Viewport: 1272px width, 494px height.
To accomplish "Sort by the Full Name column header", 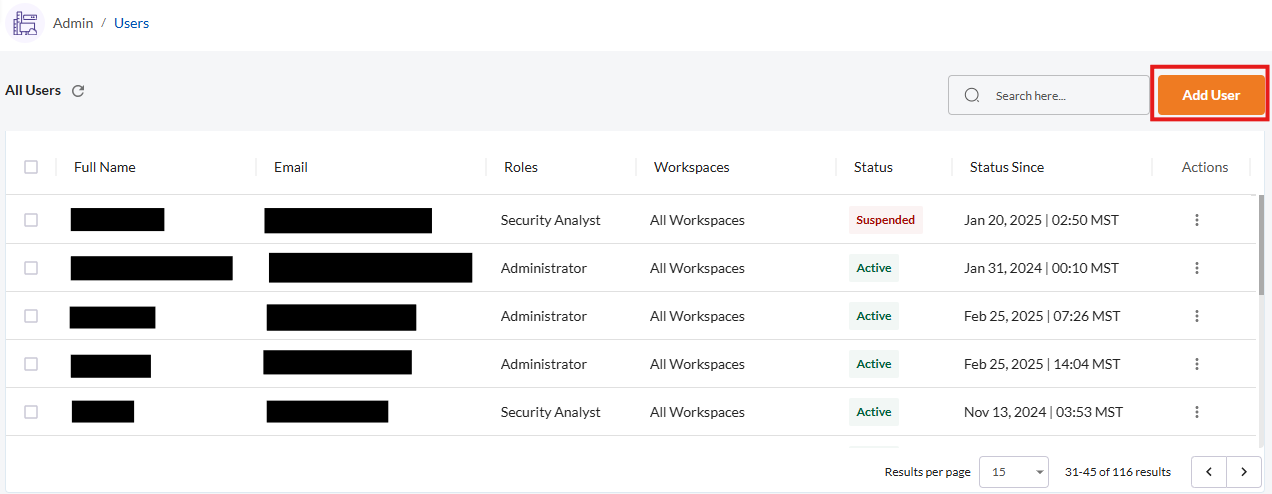I will coord(104,167).
